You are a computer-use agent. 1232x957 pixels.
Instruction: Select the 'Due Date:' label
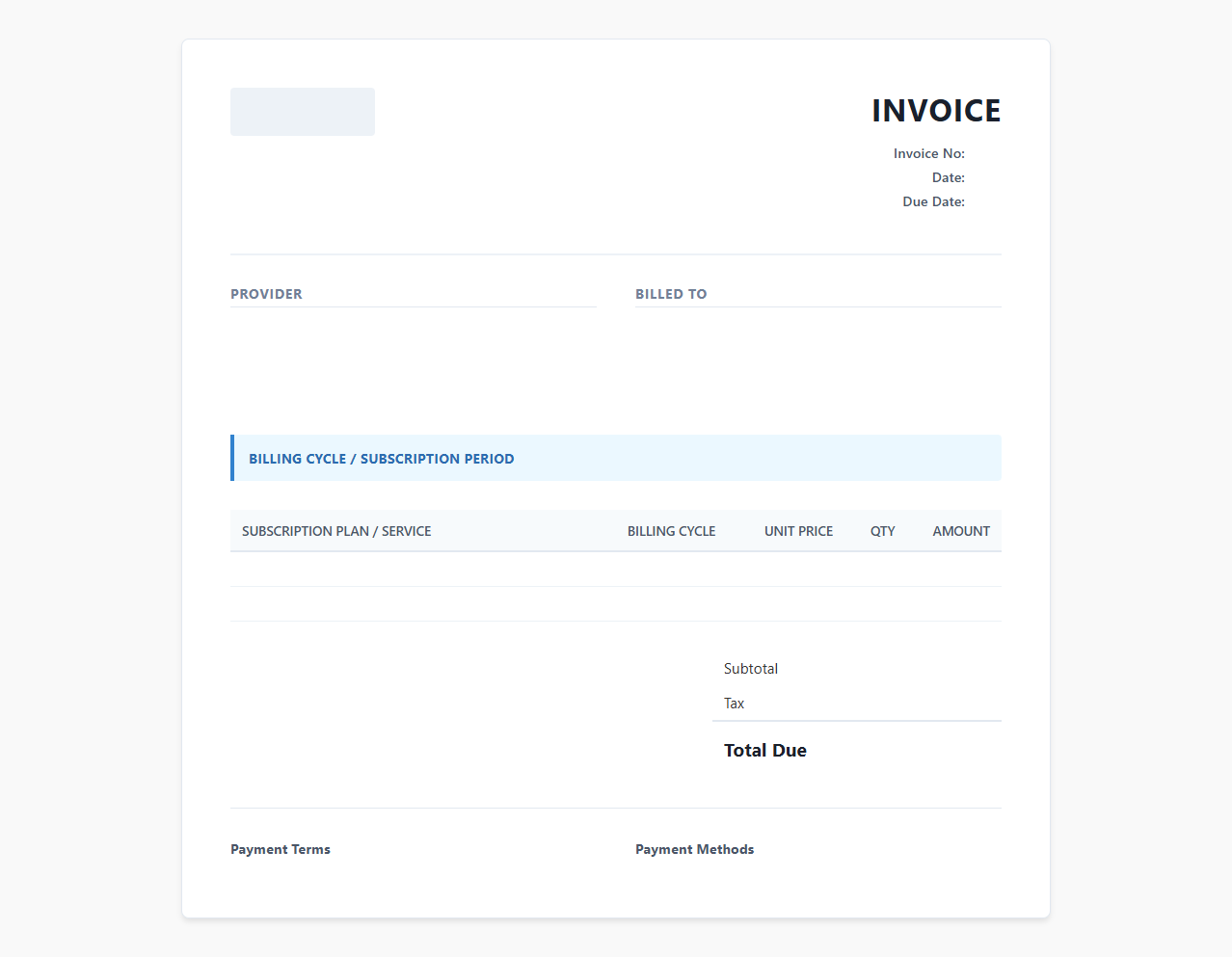934,201
